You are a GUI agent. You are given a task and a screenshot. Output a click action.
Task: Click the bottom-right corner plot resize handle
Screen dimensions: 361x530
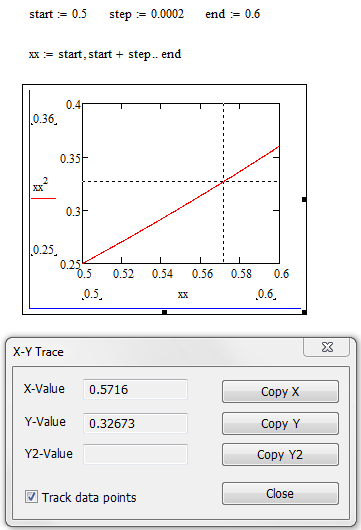pos(304,312)
